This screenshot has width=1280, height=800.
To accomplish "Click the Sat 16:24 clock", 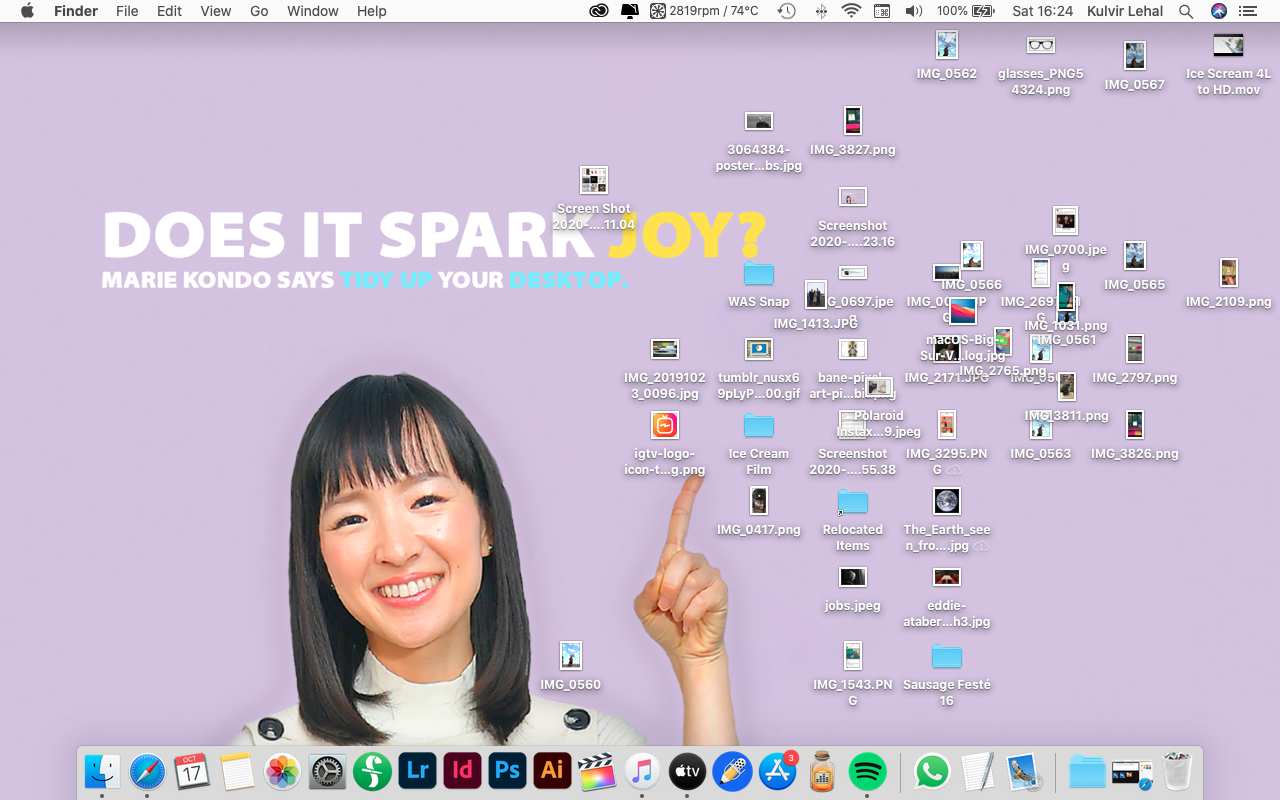I will pos(1042,11).
